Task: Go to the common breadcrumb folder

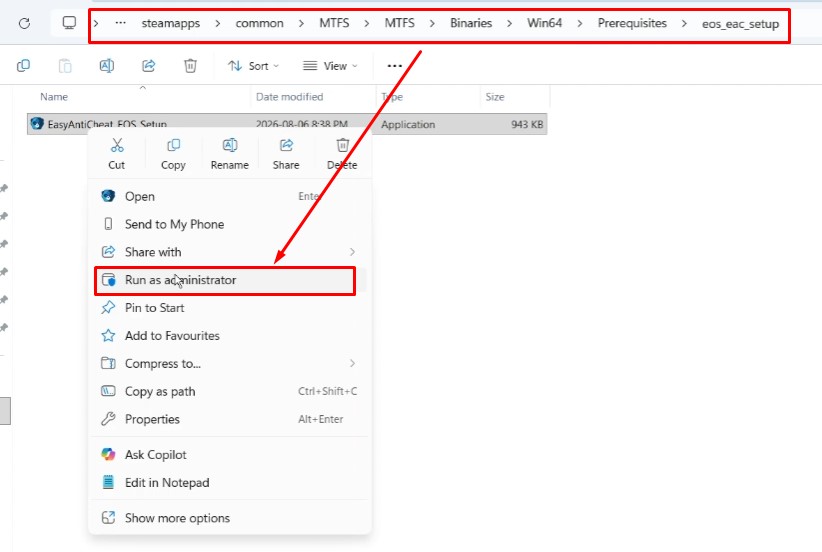Action: pyautogui.click(x=259, y=24)
